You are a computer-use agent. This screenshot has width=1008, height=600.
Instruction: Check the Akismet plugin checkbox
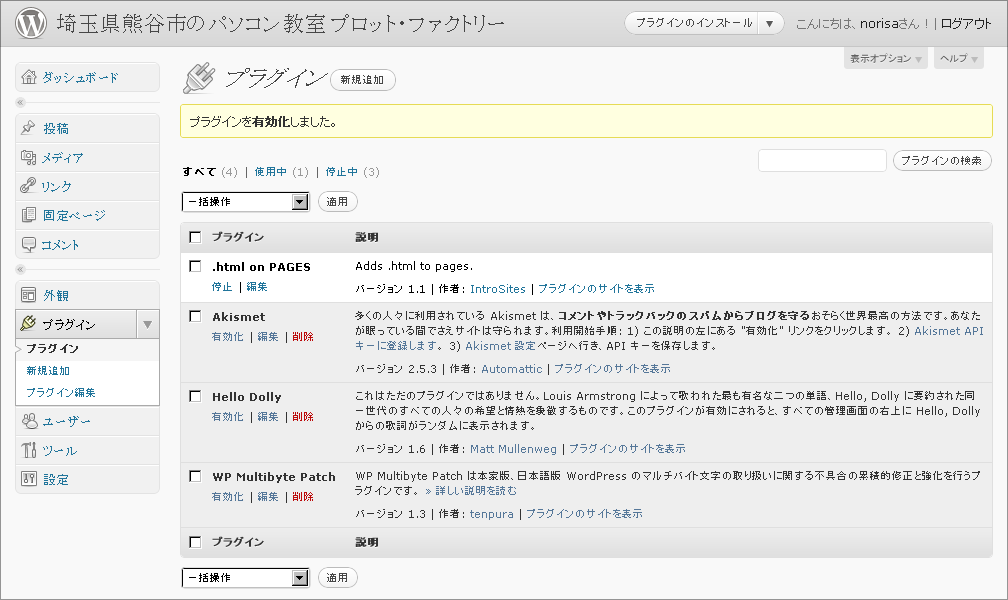tap(195, 316)
